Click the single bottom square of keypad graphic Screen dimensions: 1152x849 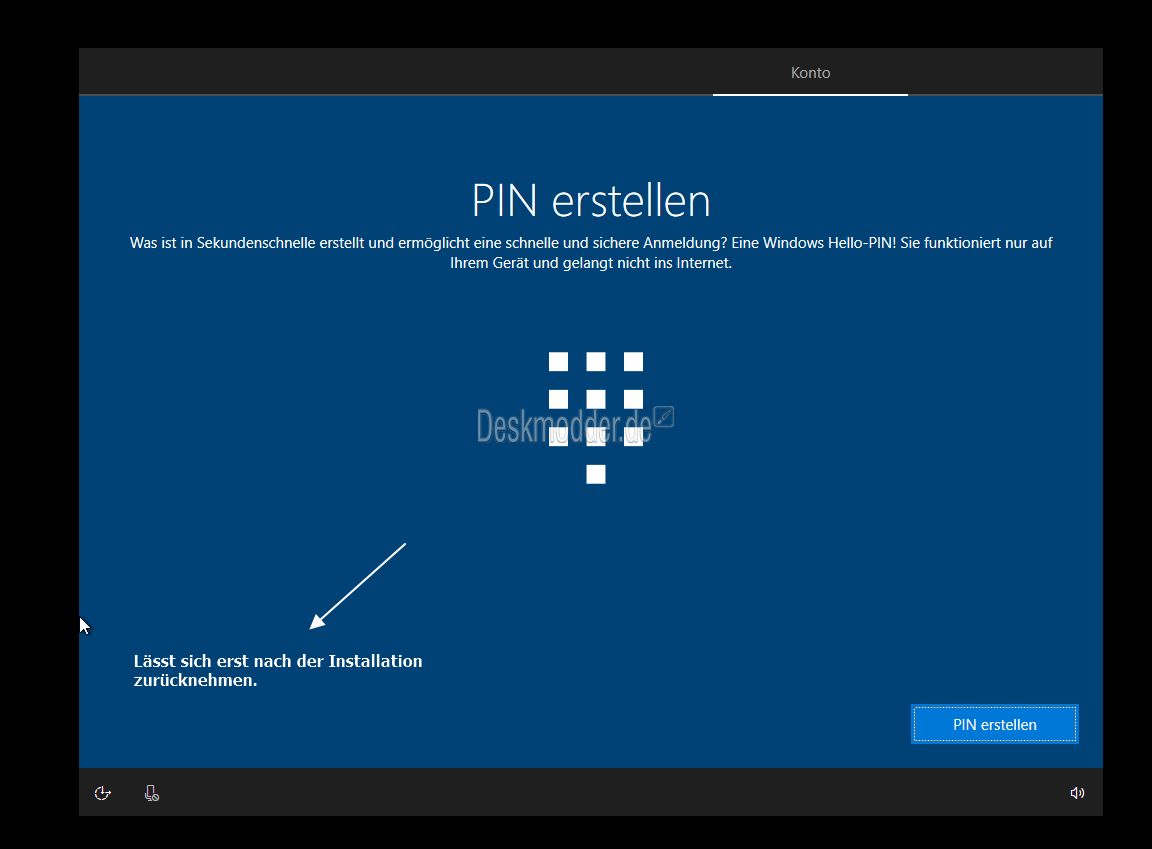596,474
